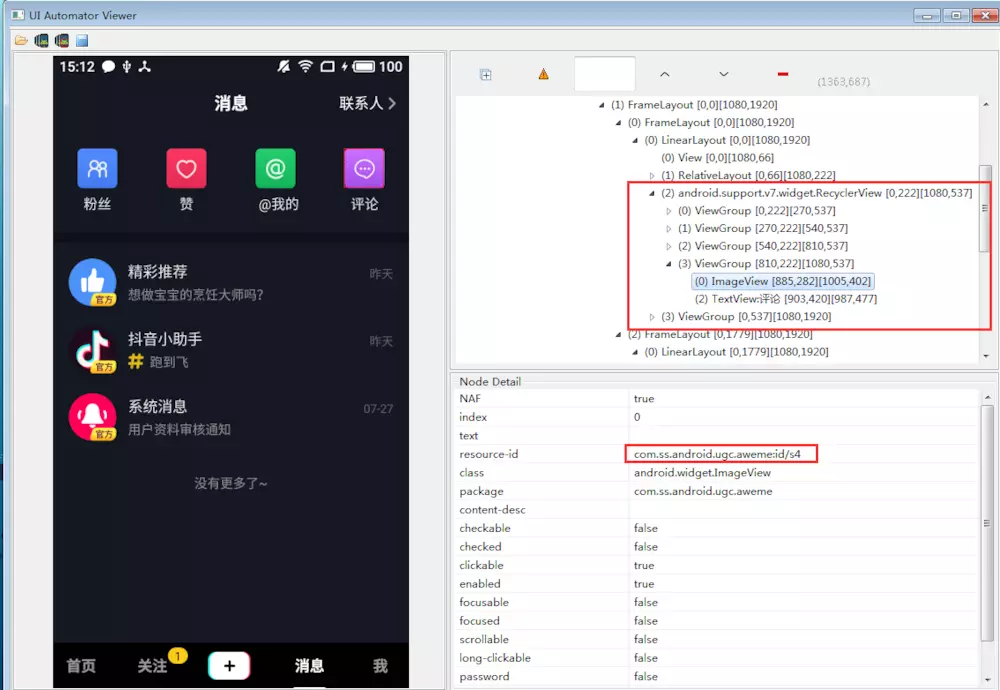
Task: Select the 首页 home tab
Action: (x=81, y=666)
